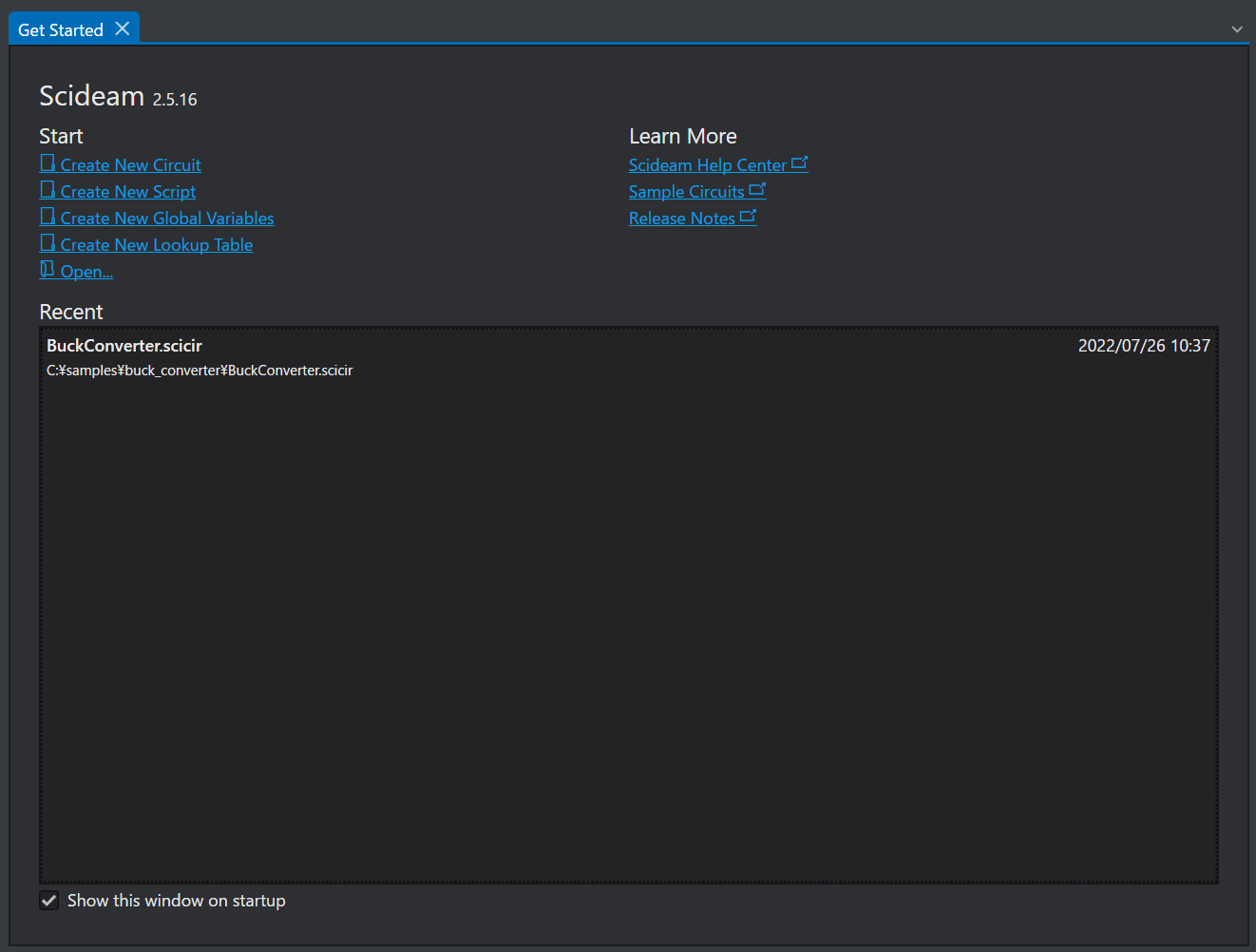Click the Create New Global Variables link
Screen dimensions: 1256x952
coord(167,219)
